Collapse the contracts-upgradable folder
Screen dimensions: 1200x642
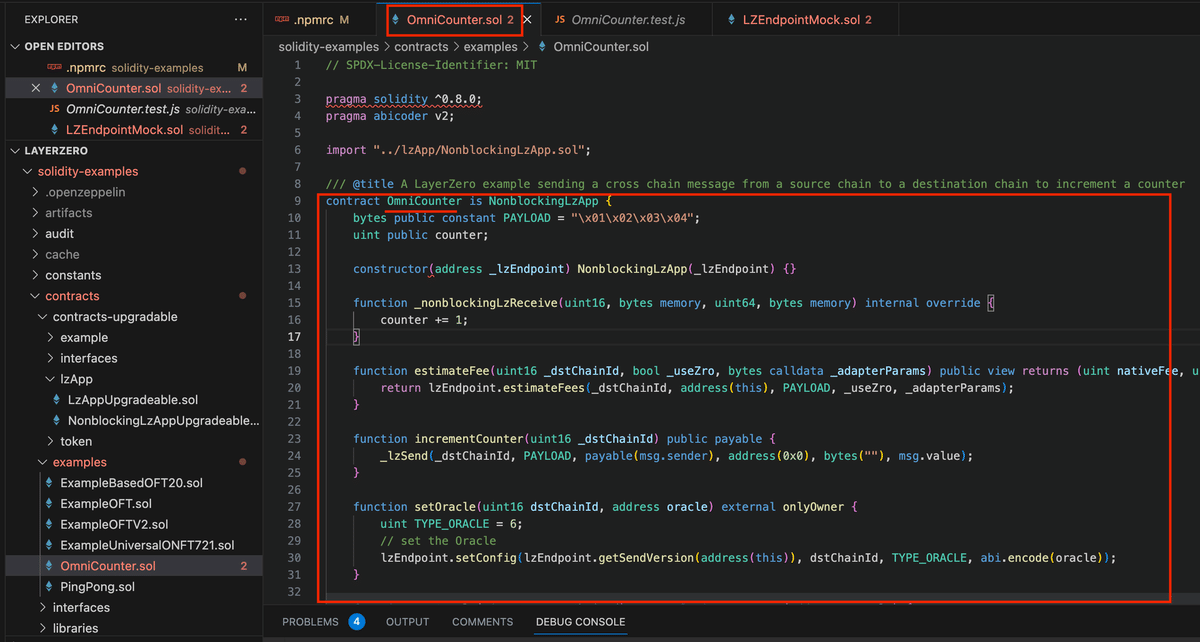pyautogui.click(x=115, y=317)
